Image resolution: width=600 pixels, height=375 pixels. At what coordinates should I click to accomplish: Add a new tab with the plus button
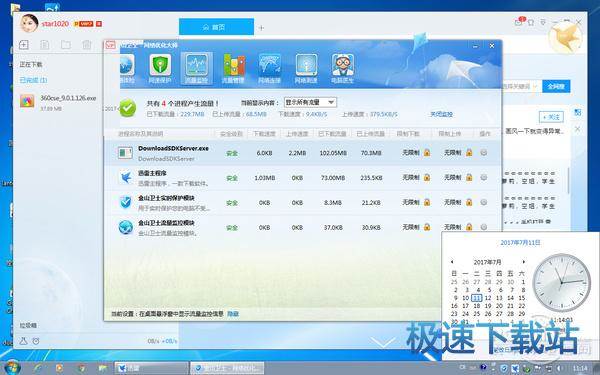coord(261,28)
